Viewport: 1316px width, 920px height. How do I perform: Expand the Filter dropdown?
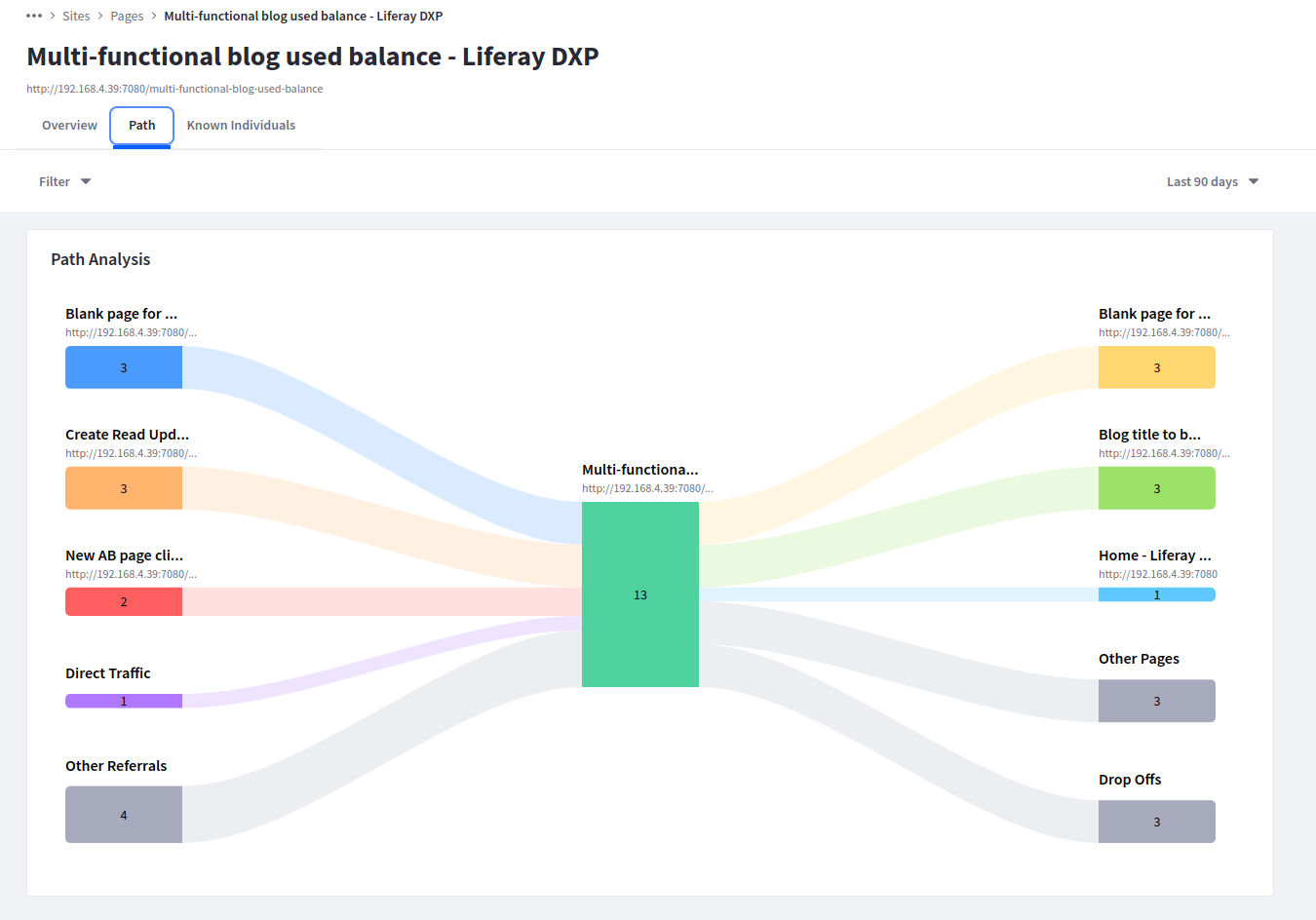tap(64, 181)
